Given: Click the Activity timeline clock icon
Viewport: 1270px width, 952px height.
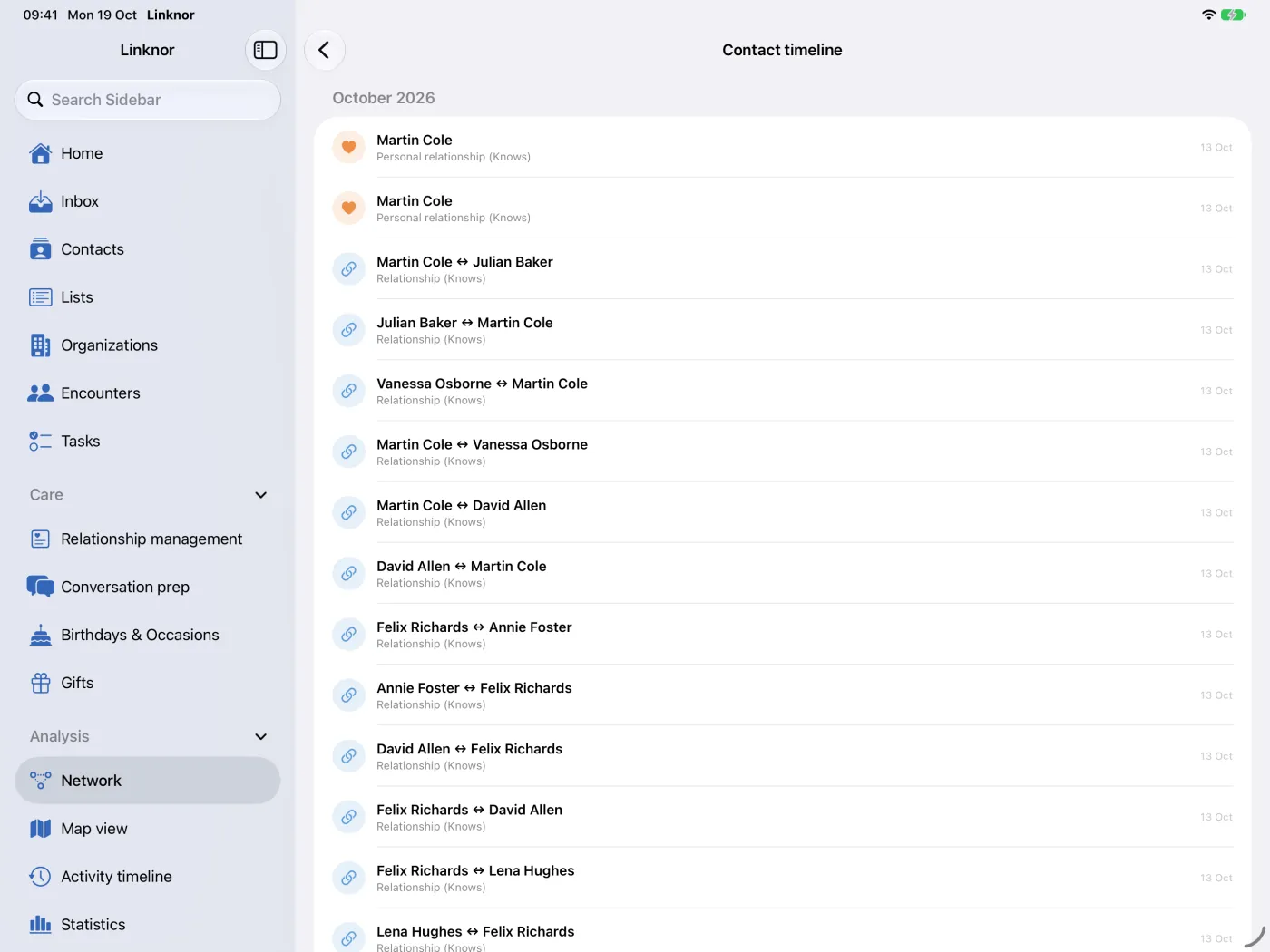Looking at the screenshot, I should tap(40, 877).
